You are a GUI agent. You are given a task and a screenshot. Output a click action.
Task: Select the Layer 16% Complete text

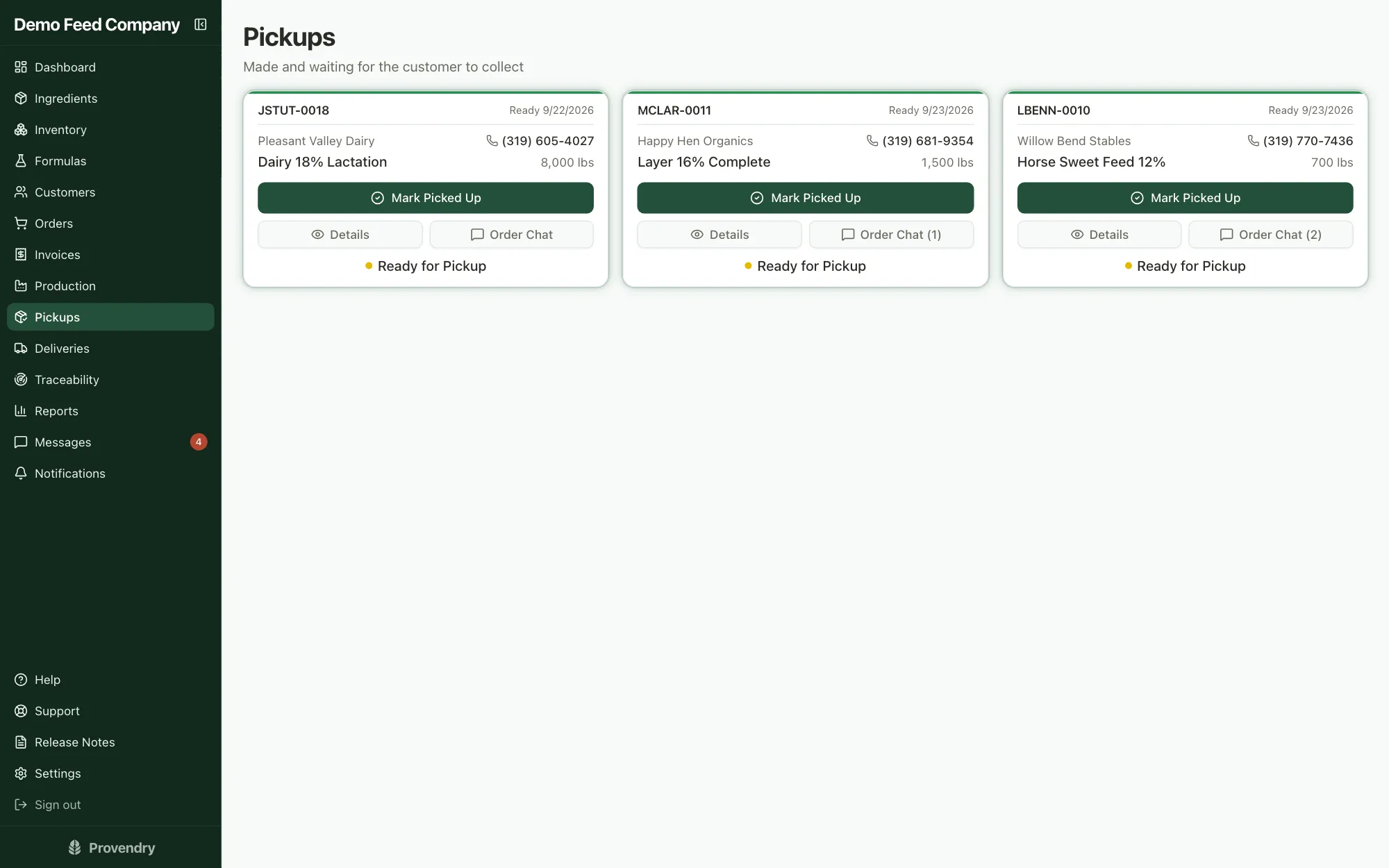pos(704,162)
